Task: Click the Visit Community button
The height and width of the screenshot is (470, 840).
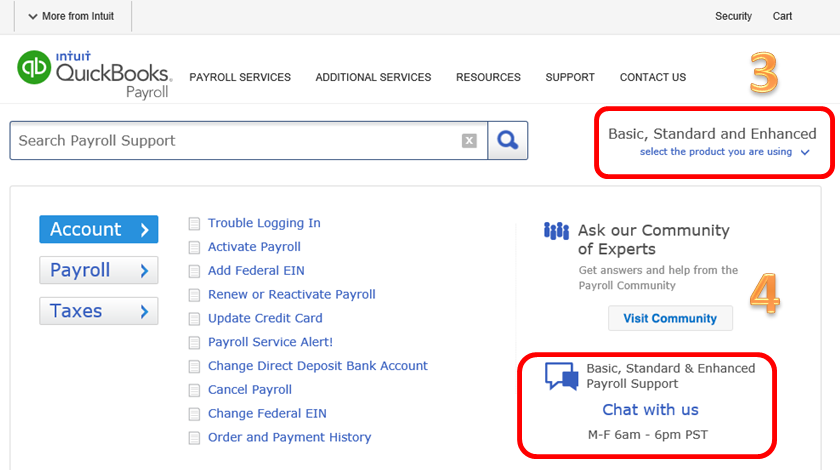Action: (670, 318)
